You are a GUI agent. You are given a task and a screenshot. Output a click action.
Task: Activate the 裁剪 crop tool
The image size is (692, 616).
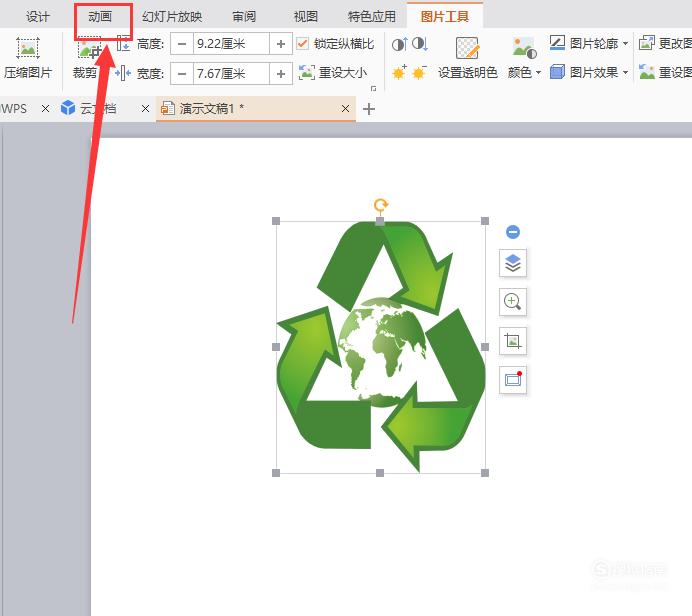pos(86,59)
